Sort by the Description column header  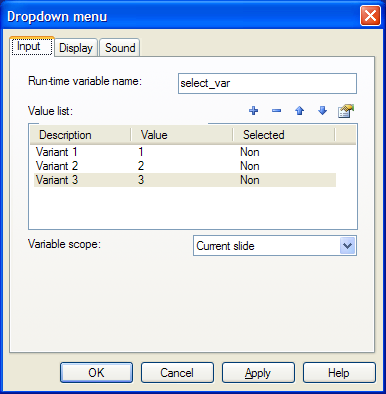tap(80, 135)
